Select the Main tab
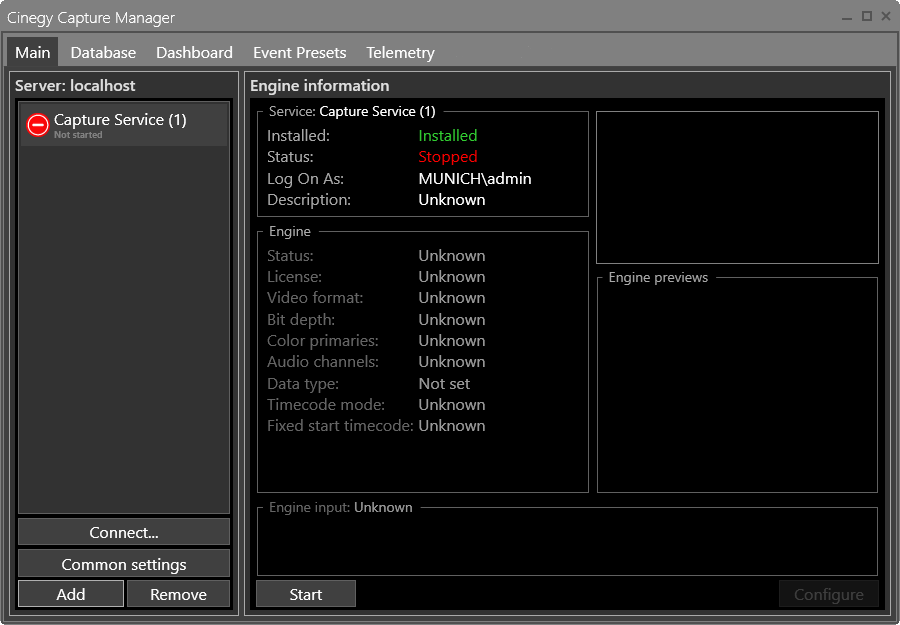The width and height of the screenshot is (900, 625). pos(32,52)
